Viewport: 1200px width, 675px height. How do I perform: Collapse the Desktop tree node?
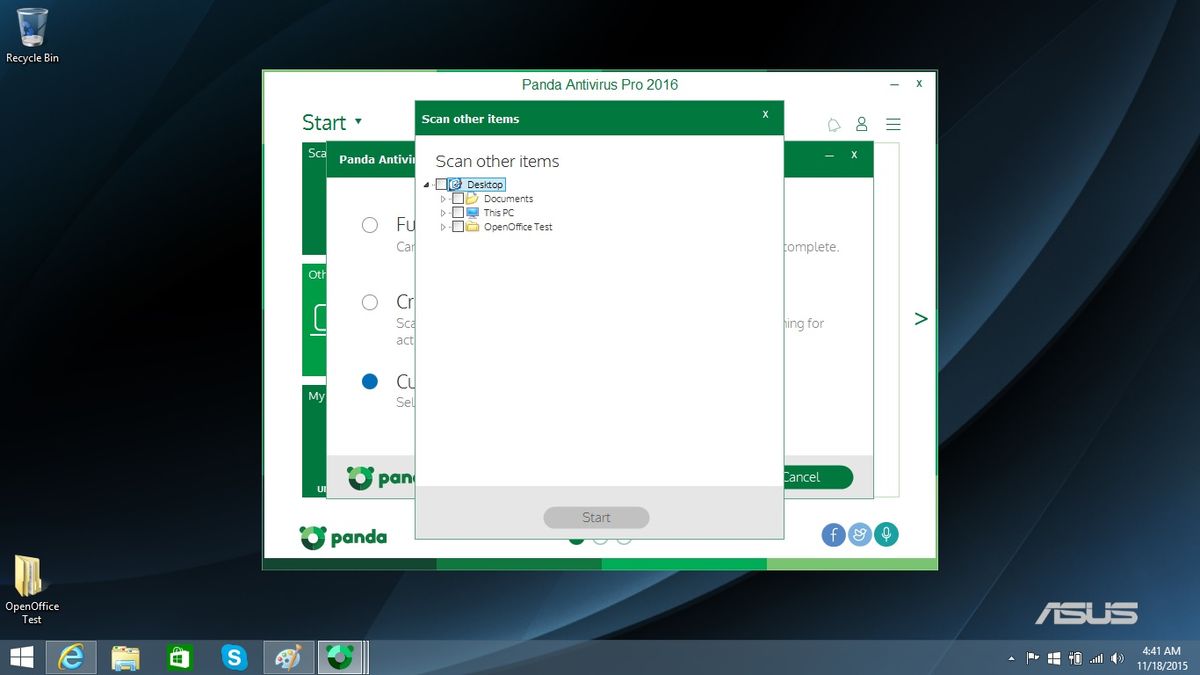coord(428,185)
